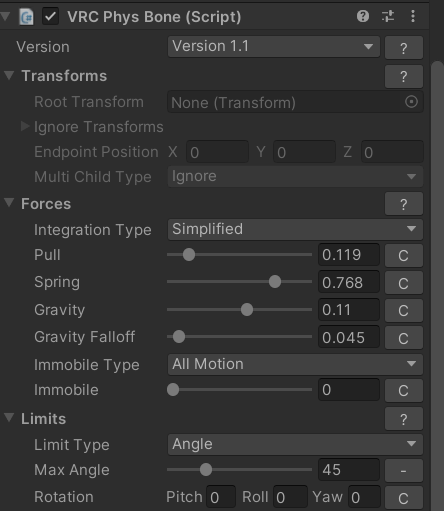Click the Limits section help button
The width and height of the screenshot is (444, 511).
pyautogui.click(x=404, y=419)
